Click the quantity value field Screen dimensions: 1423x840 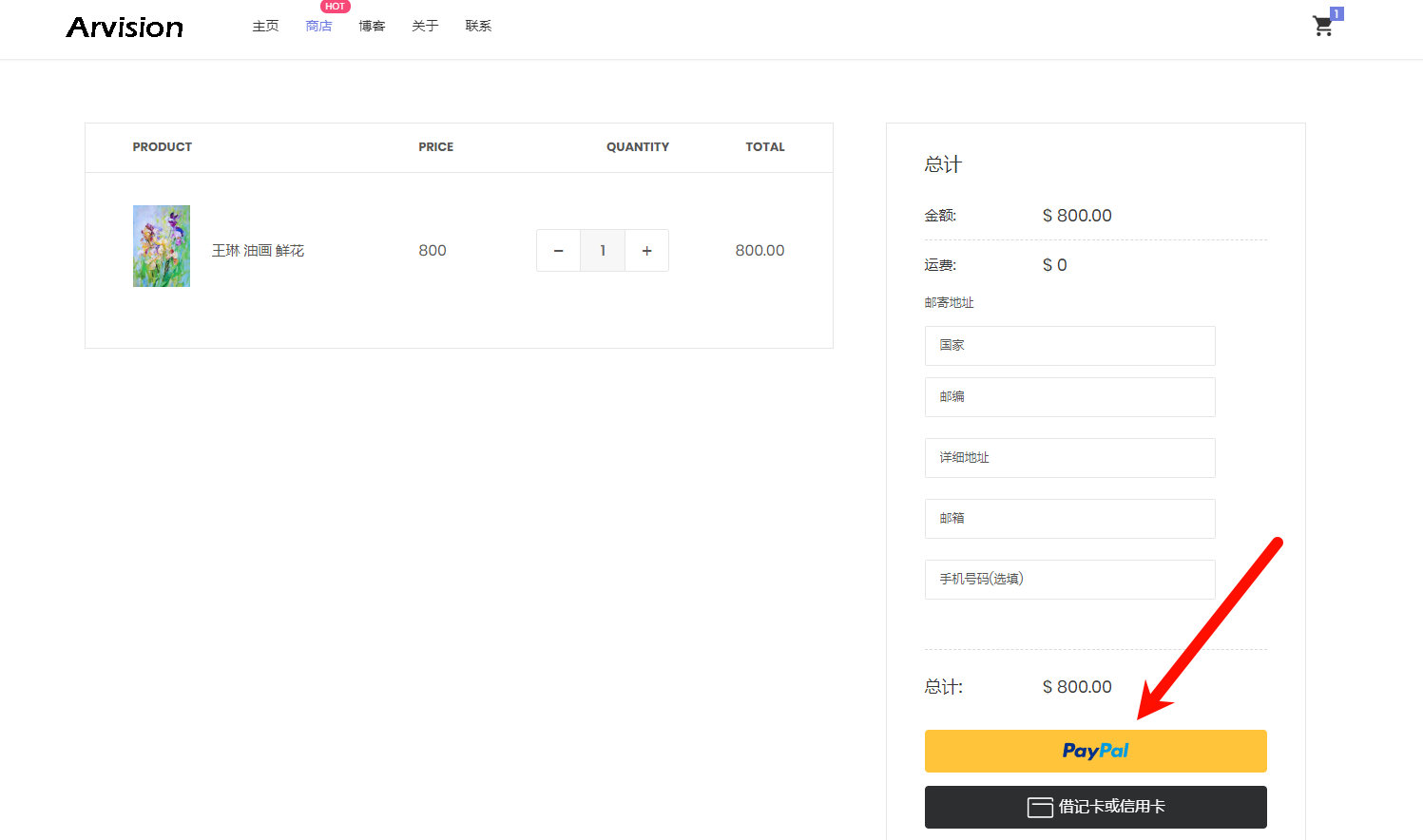603,251
